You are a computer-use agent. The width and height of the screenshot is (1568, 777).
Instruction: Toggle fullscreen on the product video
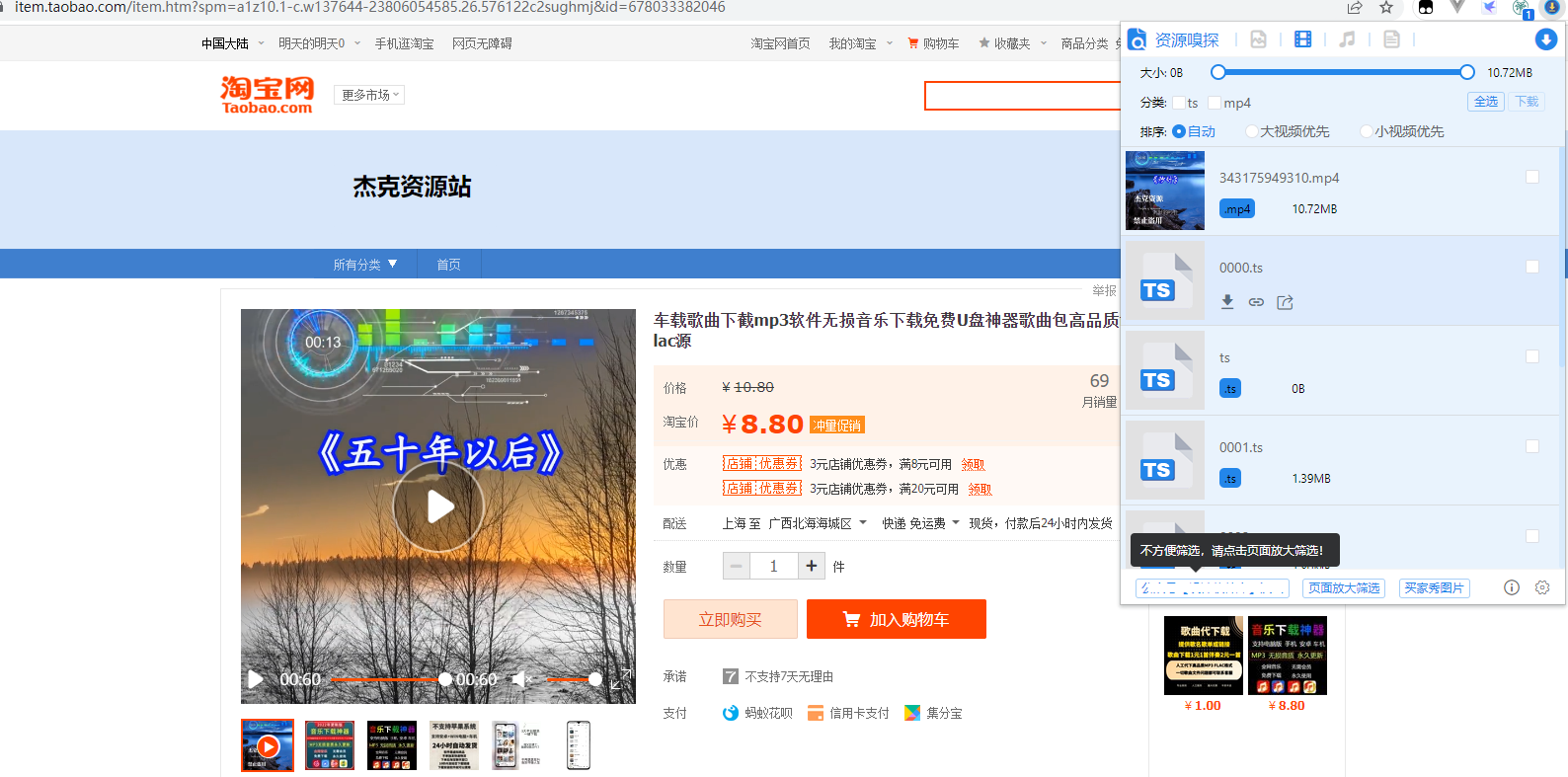[619, 679]
